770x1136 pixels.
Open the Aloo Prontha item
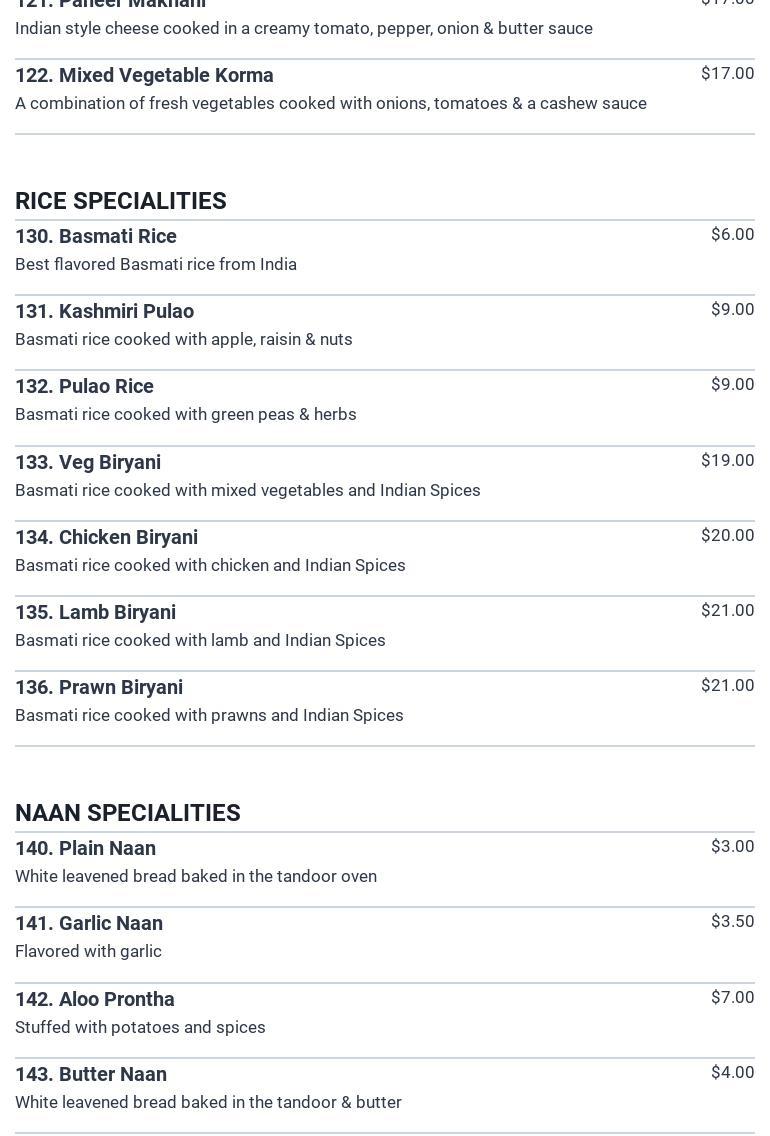click(95, 999)
